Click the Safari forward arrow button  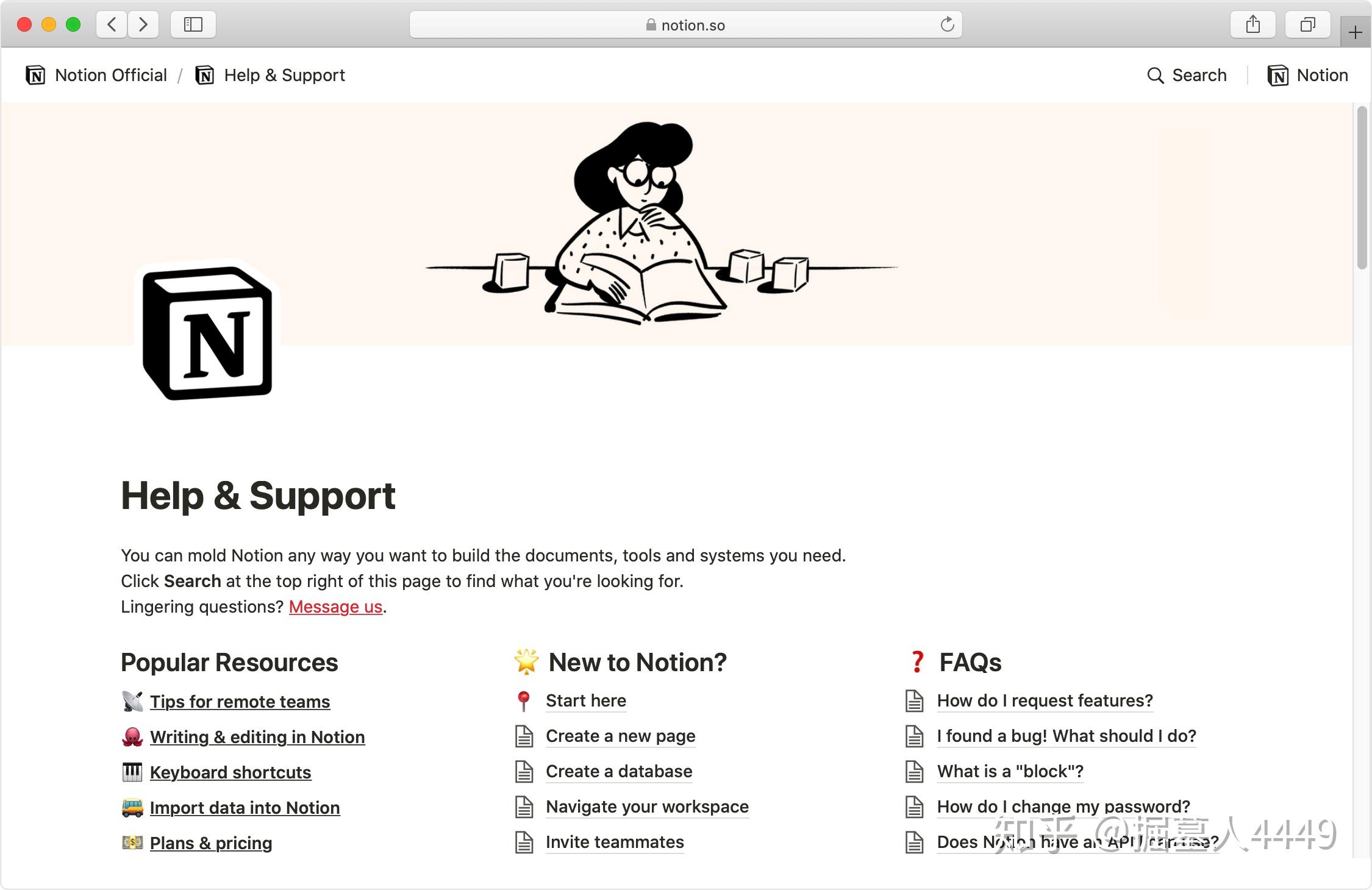[x=143, y=24]
